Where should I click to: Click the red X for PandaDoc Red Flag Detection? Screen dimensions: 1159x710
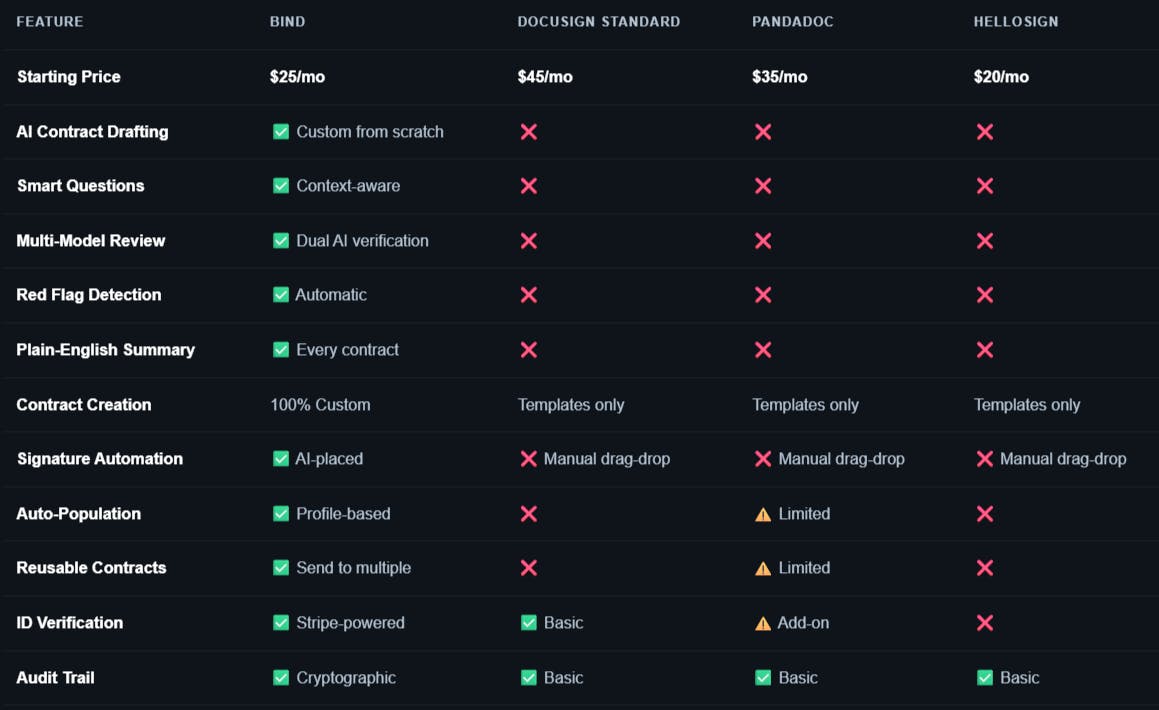(x=763, y=295)
